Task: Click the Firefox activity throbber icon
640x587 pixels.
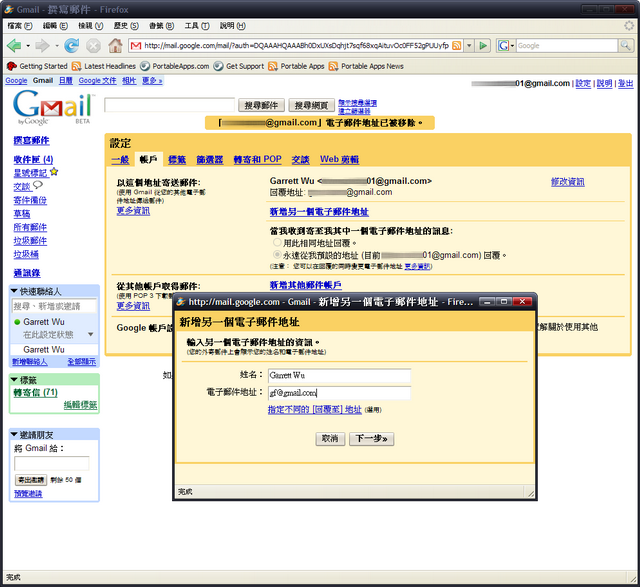Action: click(629, 26)
